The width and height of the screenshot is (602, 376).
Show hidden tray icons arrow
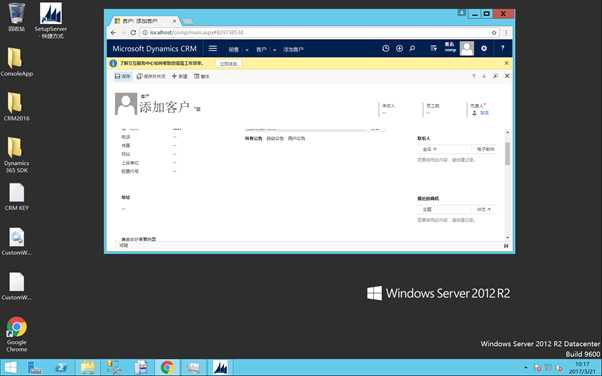click(x=526, y=368)
